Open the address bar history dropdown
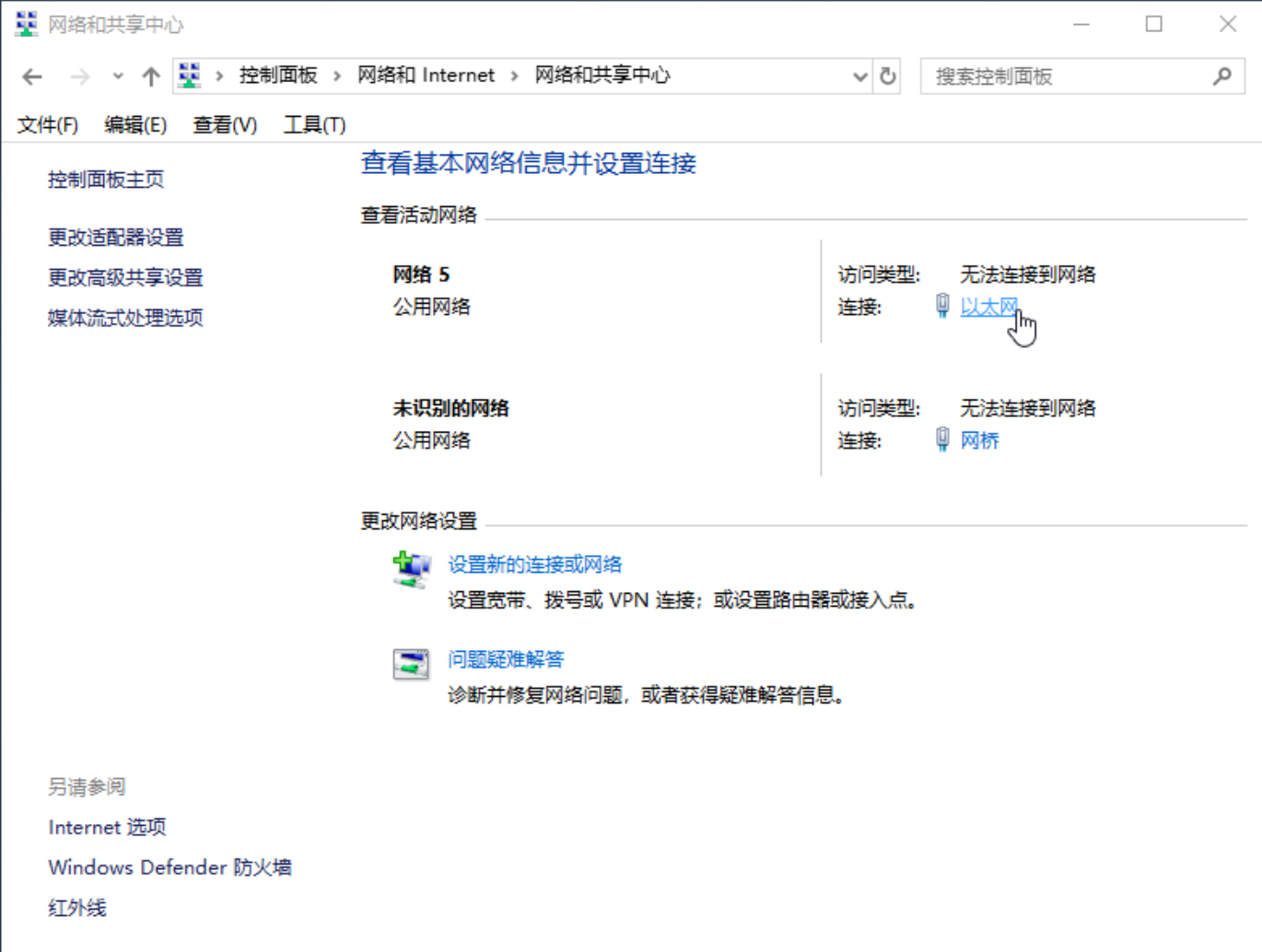 click(860, 76)
